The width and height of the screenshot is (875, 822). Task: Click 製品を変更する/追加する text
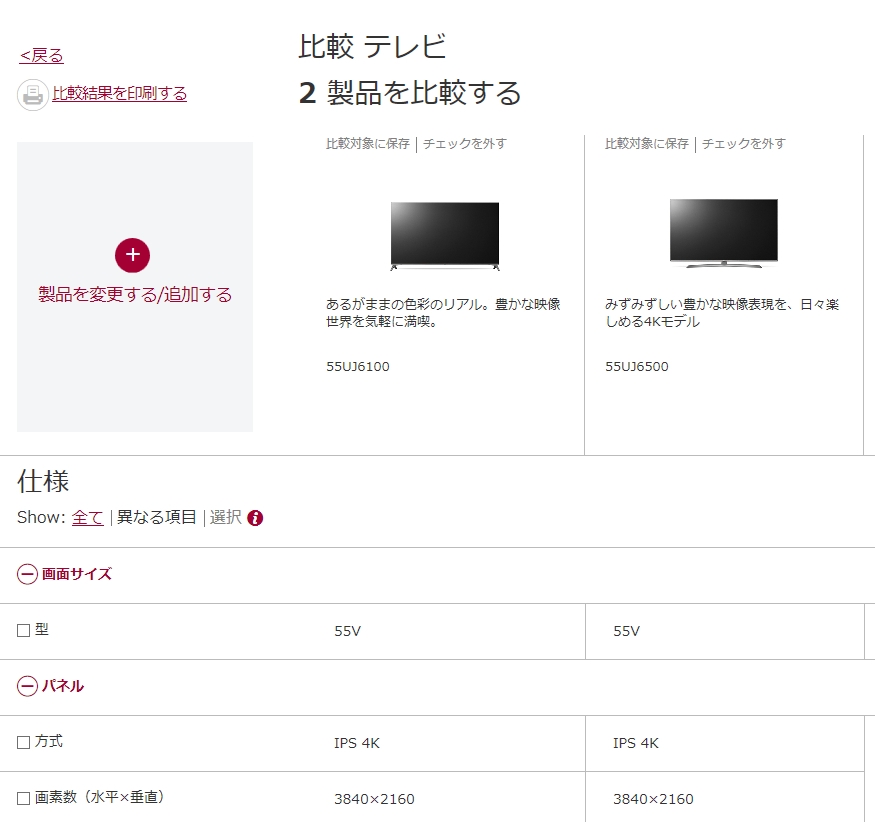[135, 294]
